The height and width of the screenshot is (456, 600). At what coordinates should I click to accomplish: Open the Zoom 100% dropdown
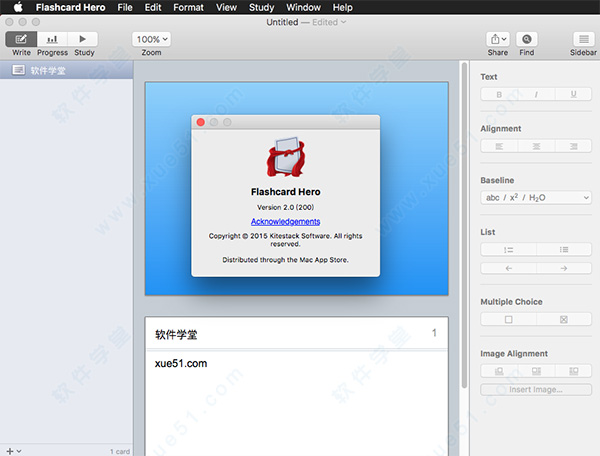click(152, 39)
